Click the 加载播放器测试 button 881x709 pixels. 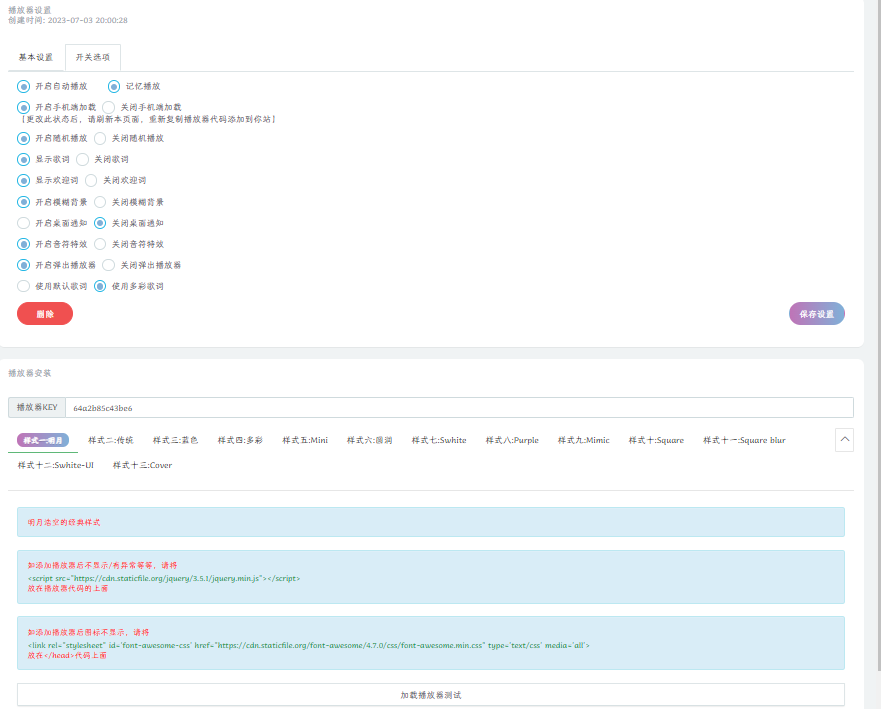430,694
